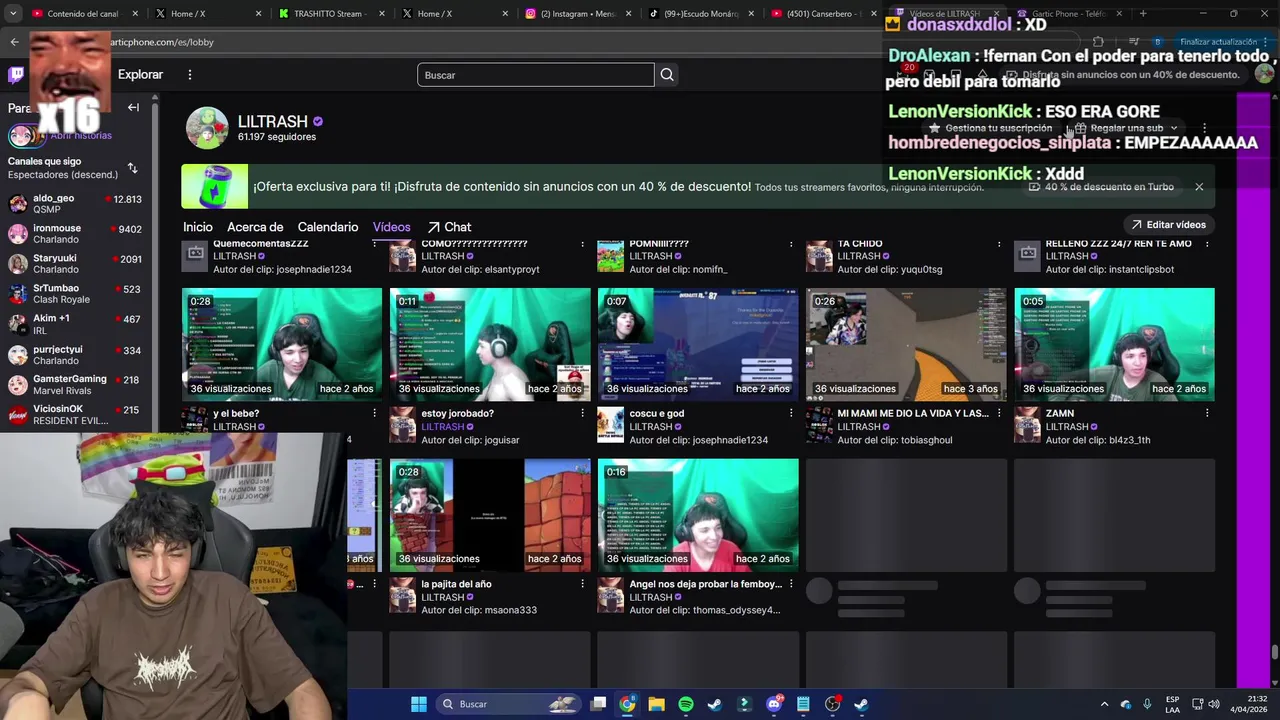The image size is (1280, 720).
Task: Click the ESP LAA language indicator
Action: 1172,704
